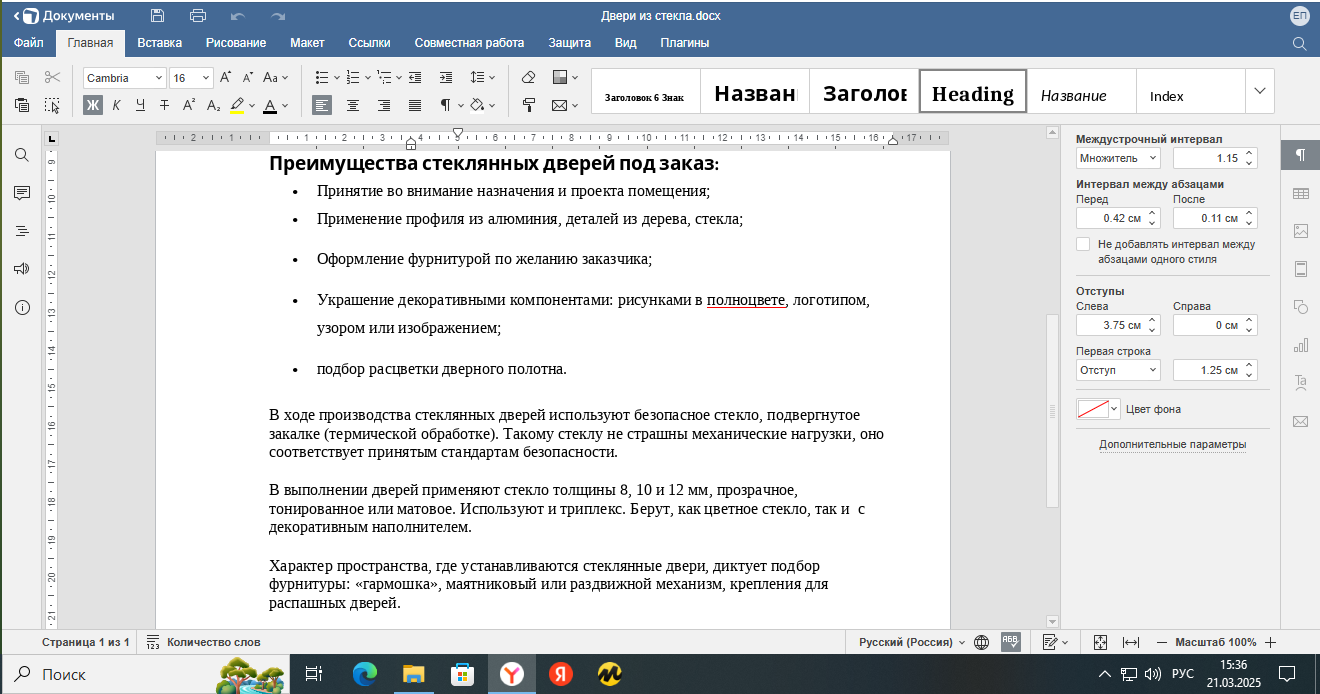1320x694 pixels.
Task: Switch to the Совместная работа tab
Action: pos(469,43)
